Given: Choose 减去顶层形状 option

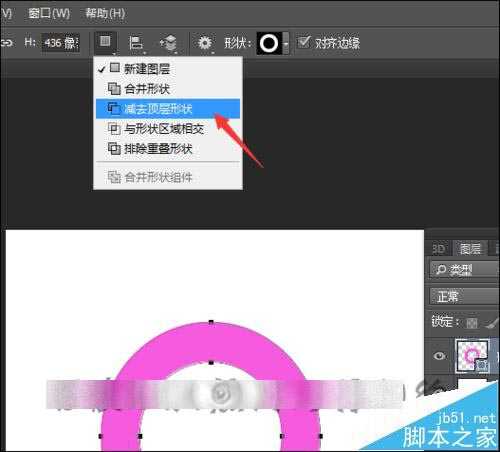Looking at the screenshot, I should (168, 109).
